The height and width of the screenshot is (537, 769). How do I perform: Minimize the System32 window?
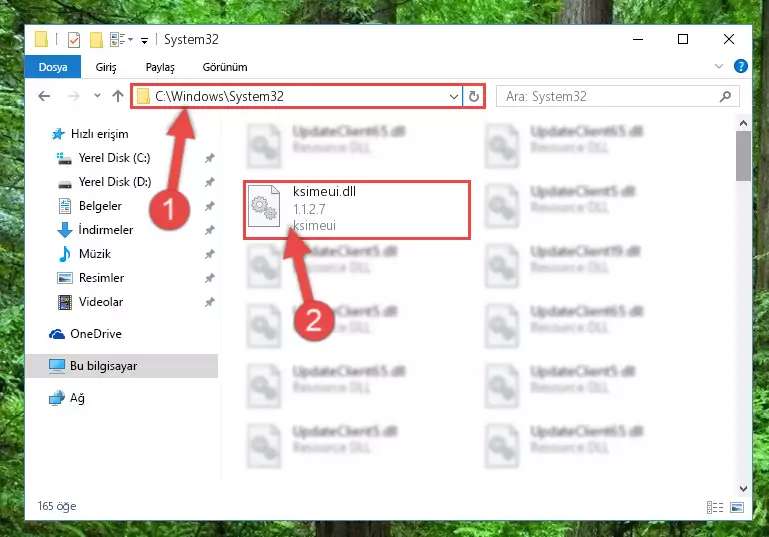(638, 39)
